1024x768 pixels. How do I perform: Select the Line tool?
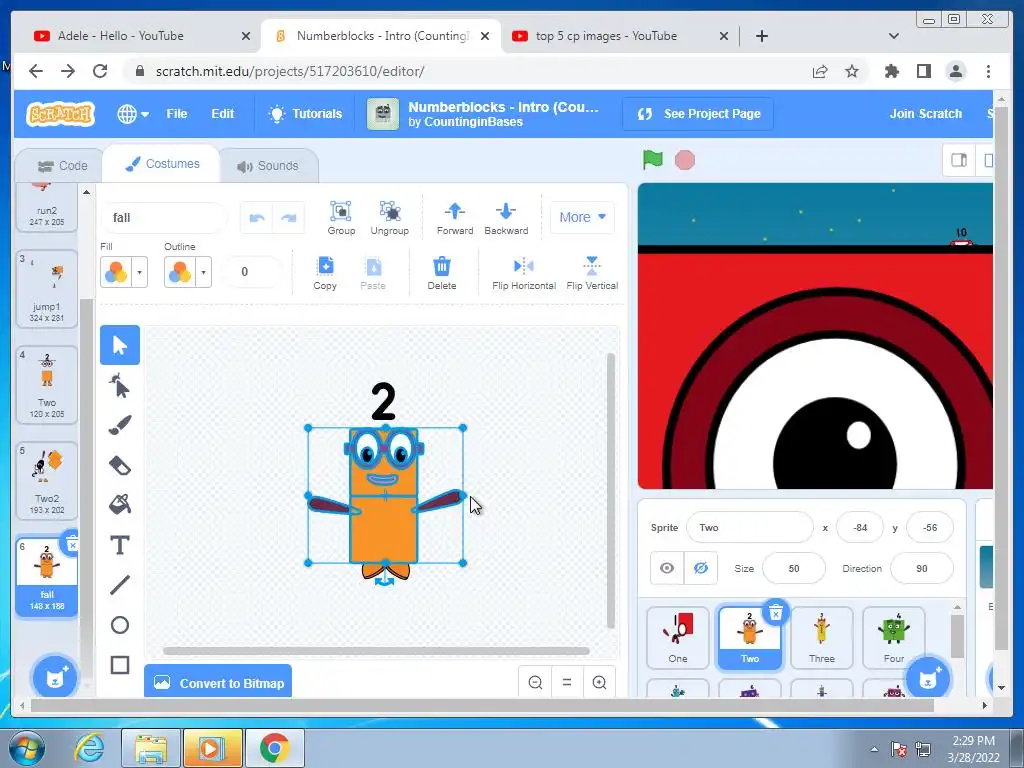click(x=120, y=585)
